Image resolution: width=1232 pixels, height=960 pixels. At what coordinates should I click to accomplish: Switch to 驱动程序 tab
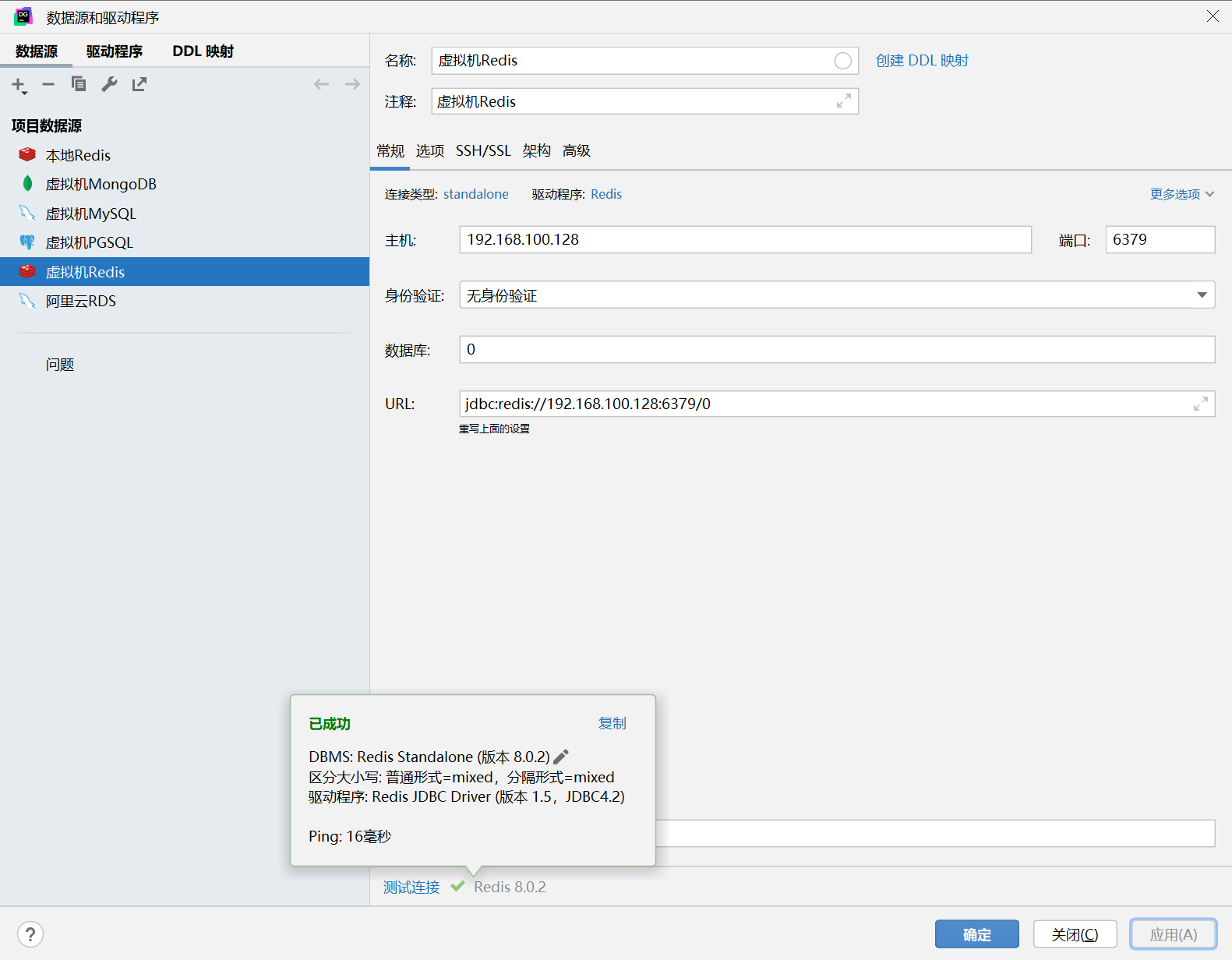[115, 51]
